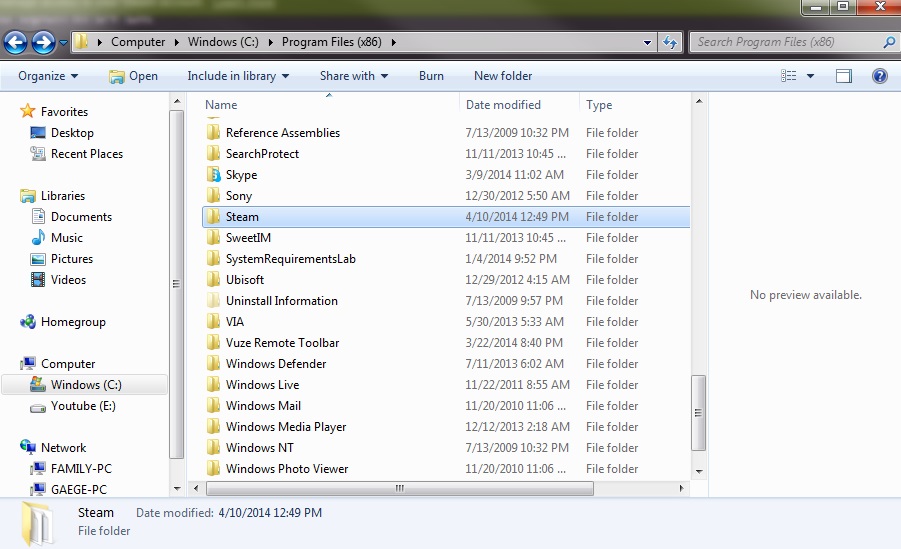Select the SearchProtect folder
This screenshot has height=549, width=901.
click(262, 153)
